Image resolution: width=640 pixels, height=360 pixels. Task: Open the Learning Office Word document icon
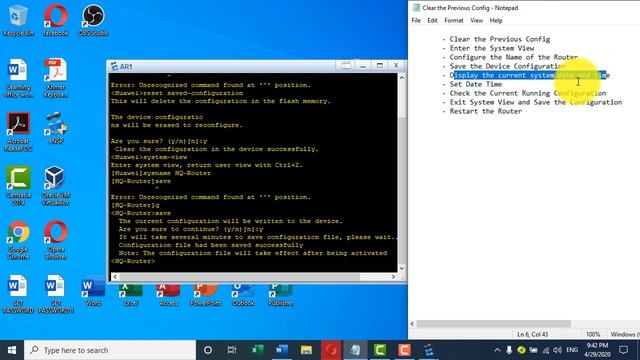pyautogui.click(x=18, y=78)
